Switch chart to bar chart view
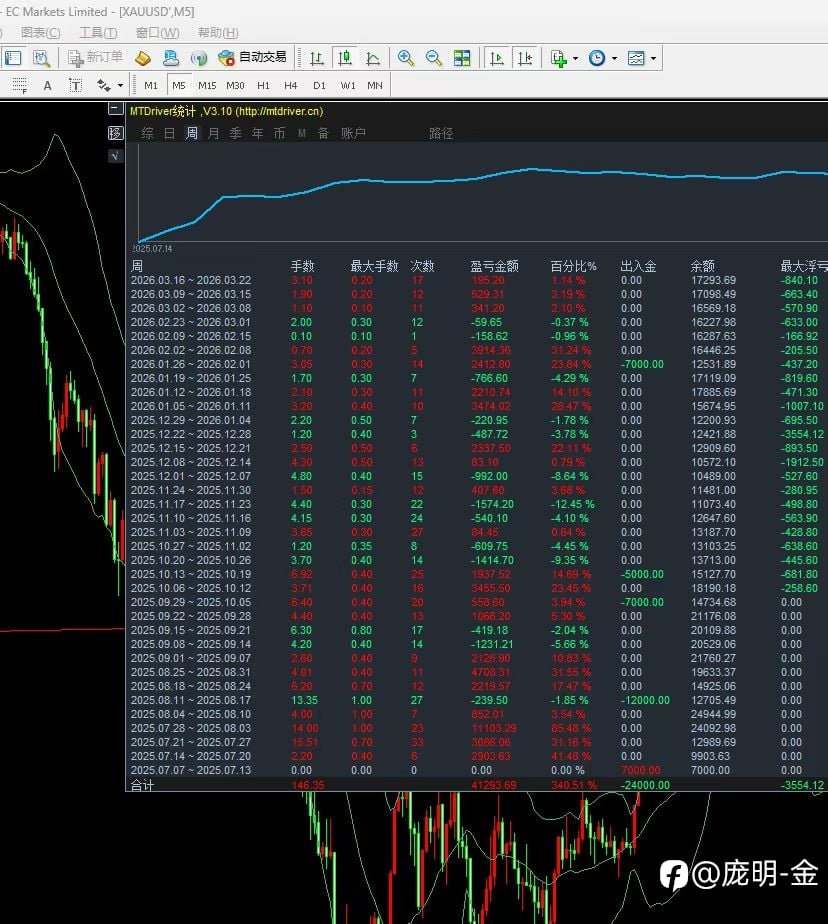 click(x=317, y=58)
